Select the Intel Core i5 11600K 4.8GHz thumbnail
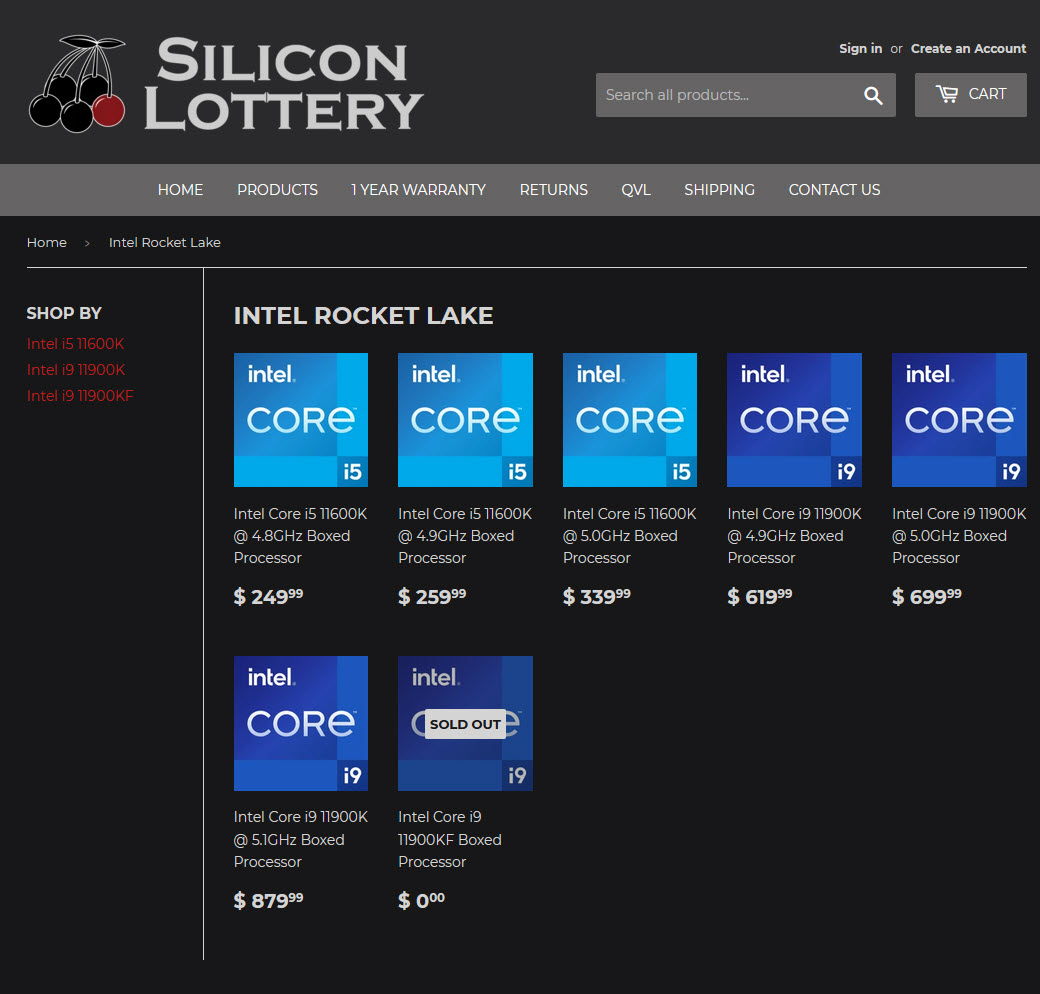Image resolution: width=1040 pixels, height=994 pixels. click(x=300, y=419)
